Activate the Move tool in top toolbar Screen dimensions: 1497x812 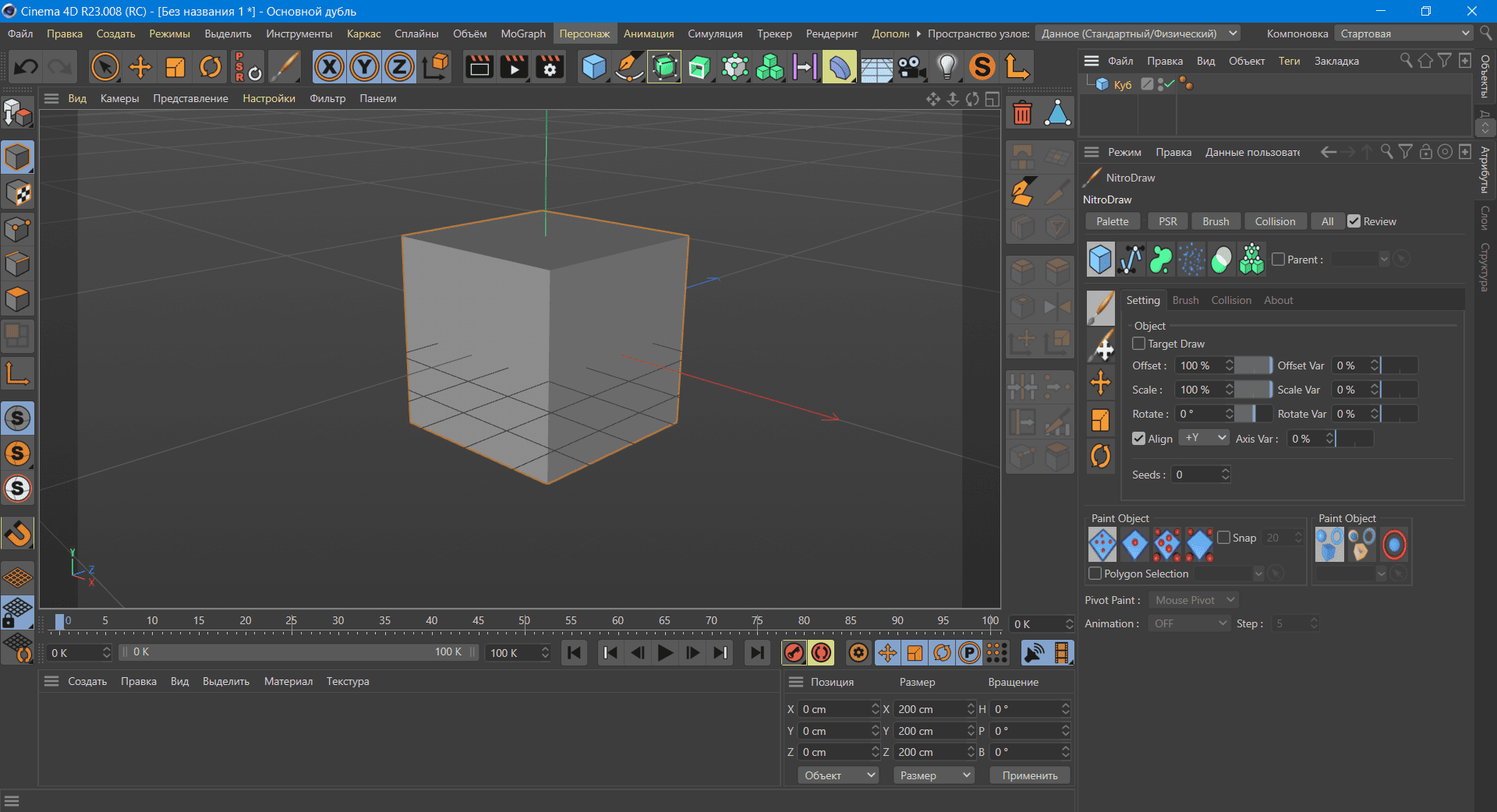coord(140,67)
